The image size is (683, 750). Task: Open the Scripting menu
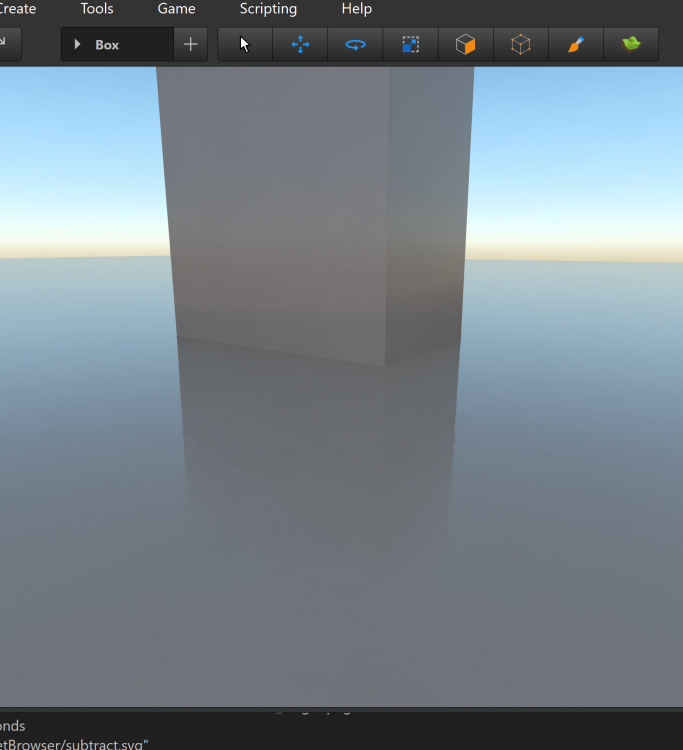268,9
